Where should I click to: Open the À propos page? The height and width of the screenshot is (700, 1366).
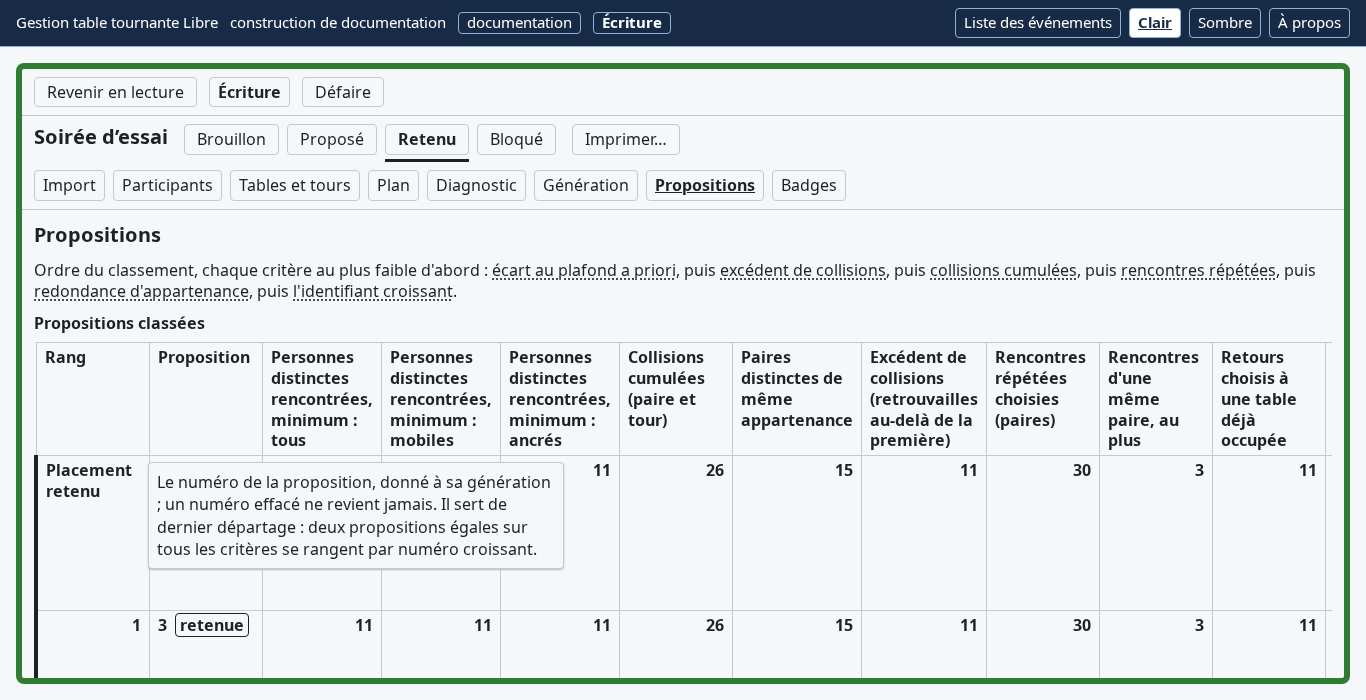coord(1309,23)
